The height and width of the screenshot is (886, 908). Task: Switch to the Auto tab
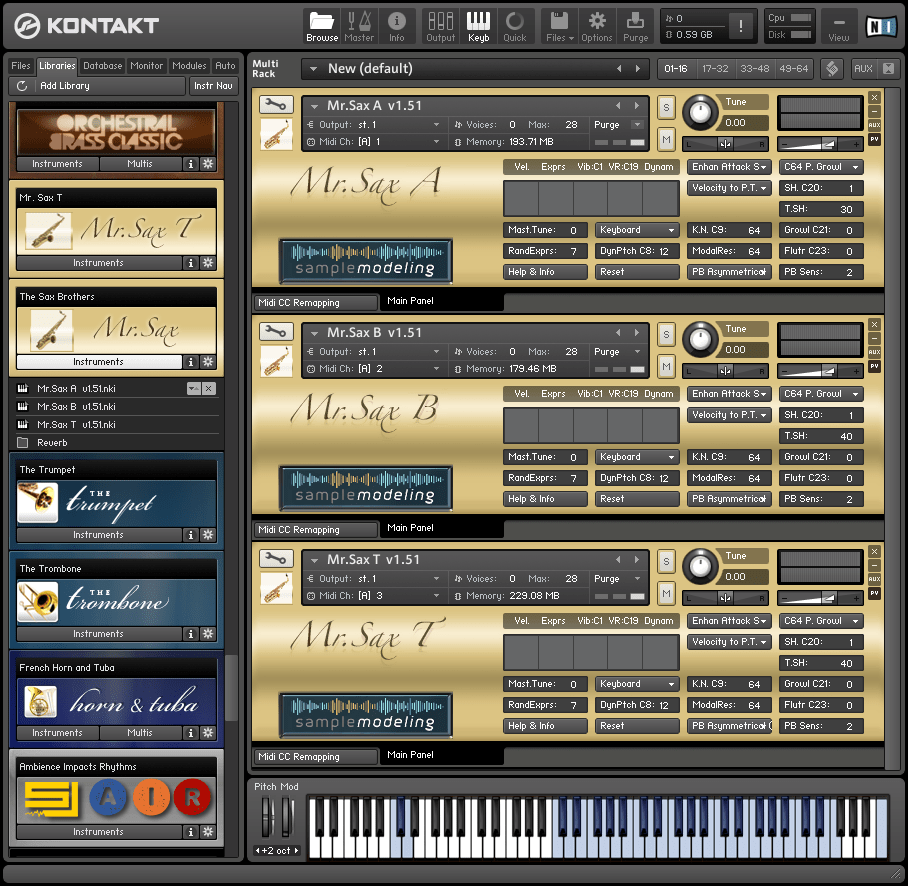click(225, 66)
